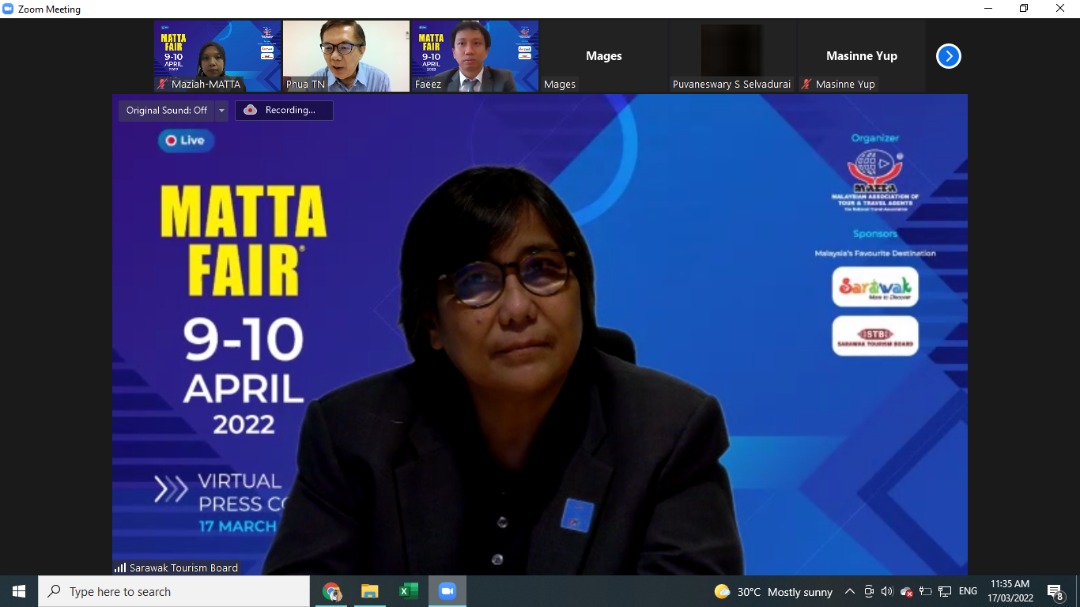Open the Original Sound options dropdown arrow
The image size is (1080, 607).
point(221,110)
